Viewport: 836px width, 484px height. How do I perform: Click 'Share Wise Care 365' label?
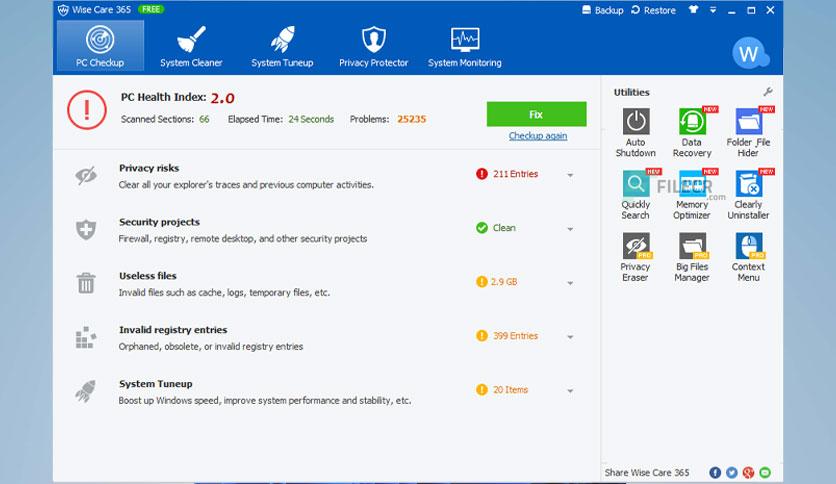647,472
